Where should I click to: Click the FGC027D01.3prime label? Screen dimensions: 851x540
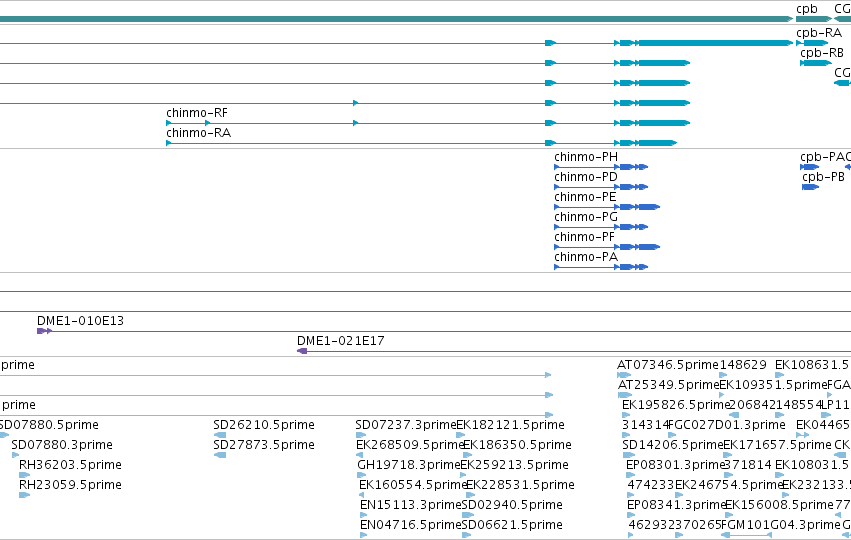727,425
